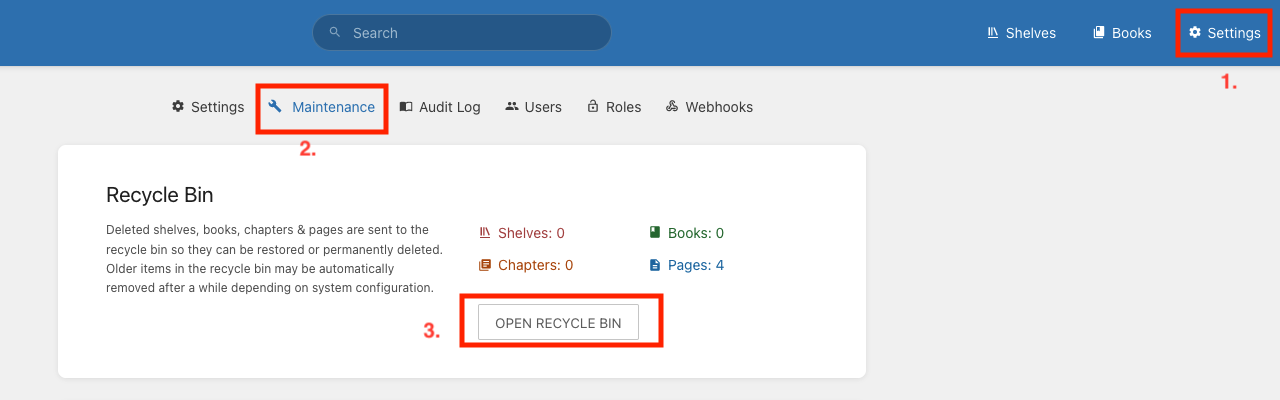
Task: Focus the Search input field
Action: click(470, 33)
